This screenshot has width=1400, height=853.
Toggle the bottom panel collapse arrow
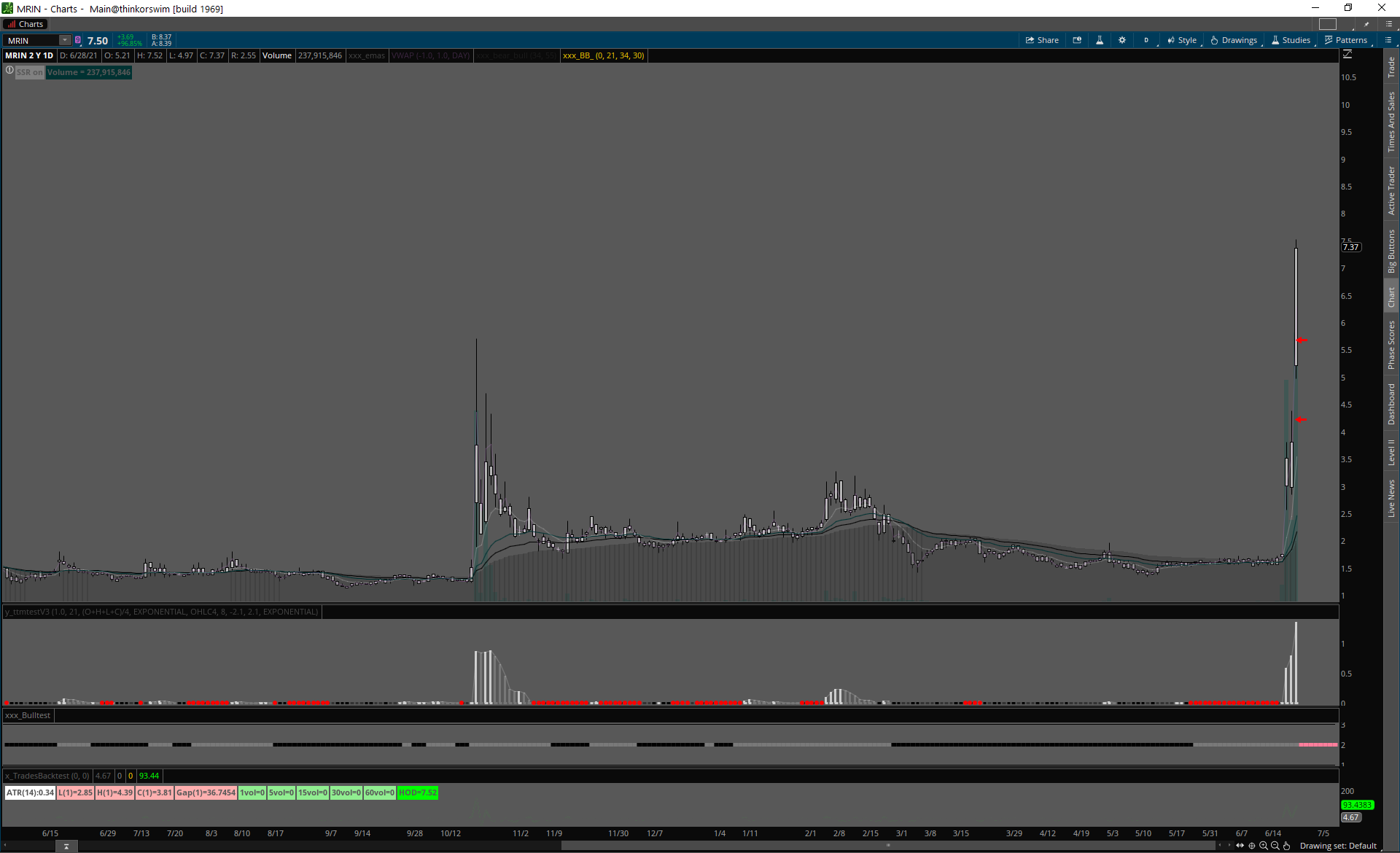click(x=66, y=846)
